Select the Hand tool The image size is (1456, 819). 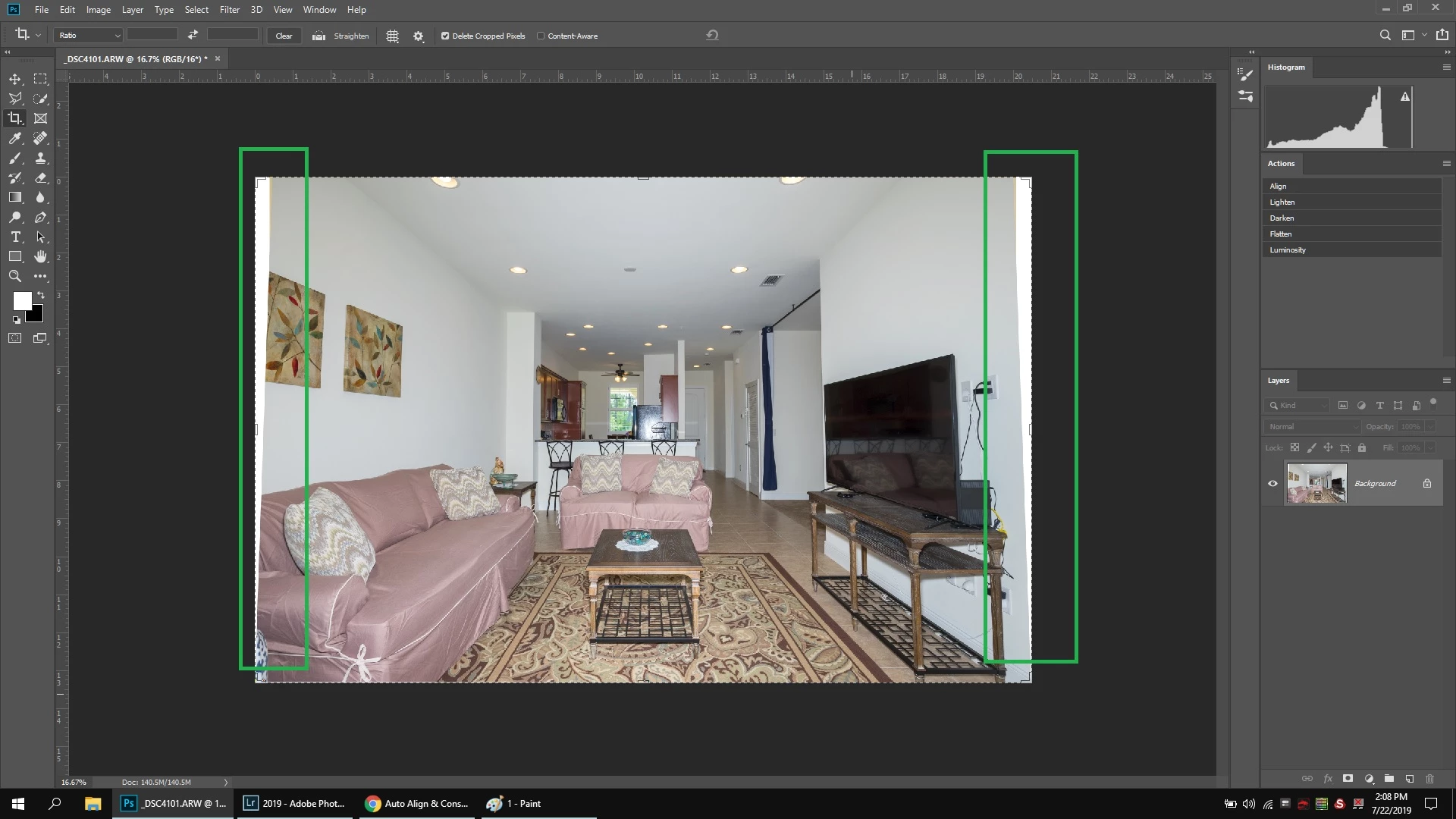point(41,257)
